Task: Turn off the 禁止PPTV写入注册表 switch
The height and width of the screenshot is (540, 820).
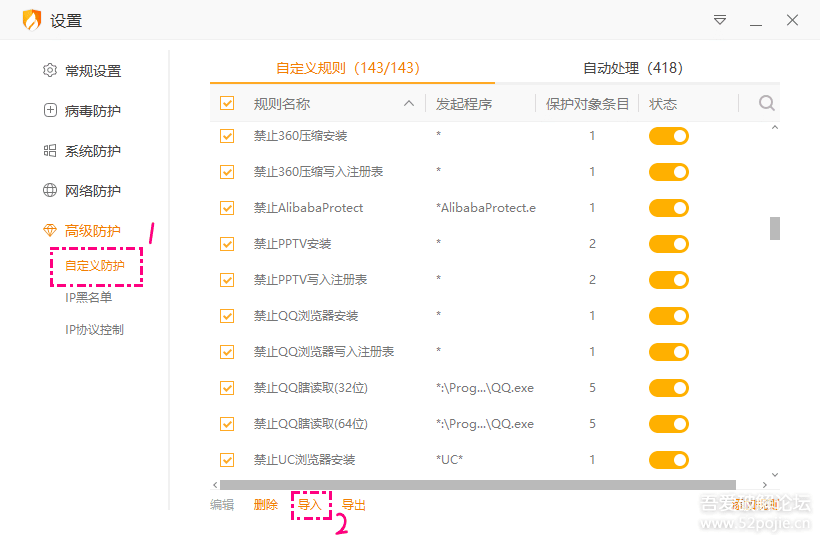Action: point(669,280)
